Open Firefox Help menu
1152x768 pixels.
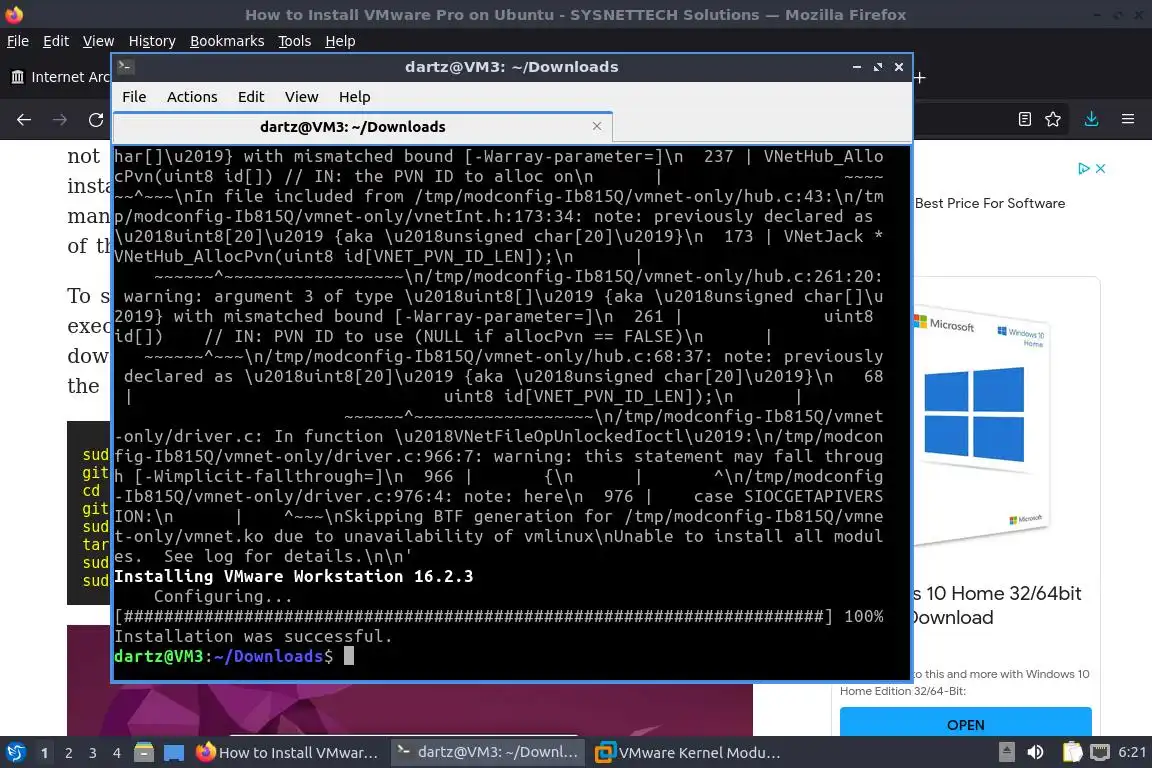(340, 41)
